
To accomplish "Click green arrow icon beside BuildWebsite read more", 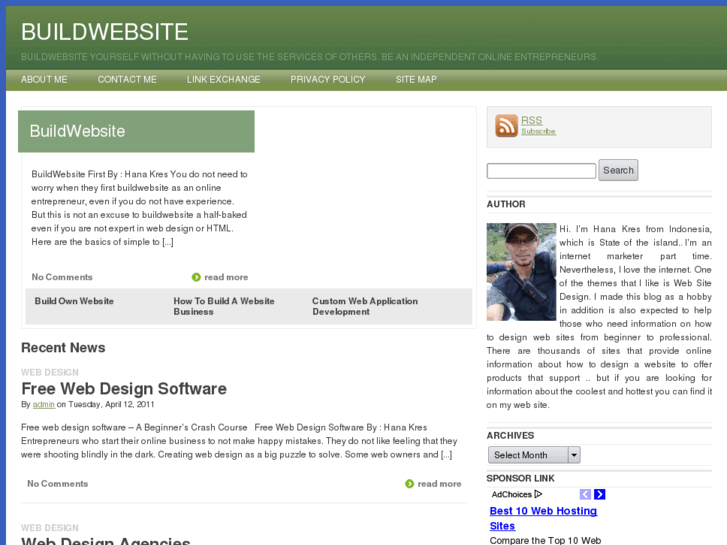I will coord(196,277).
